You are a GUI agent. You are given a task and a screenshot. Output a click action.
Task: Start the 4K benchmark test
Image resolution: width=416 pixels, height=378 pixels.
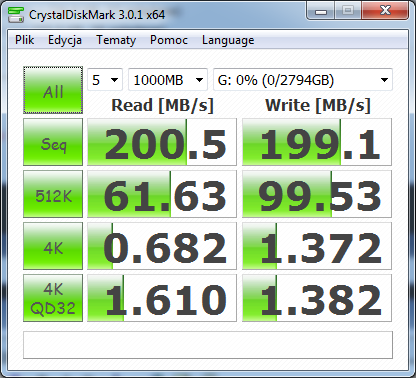53,246
